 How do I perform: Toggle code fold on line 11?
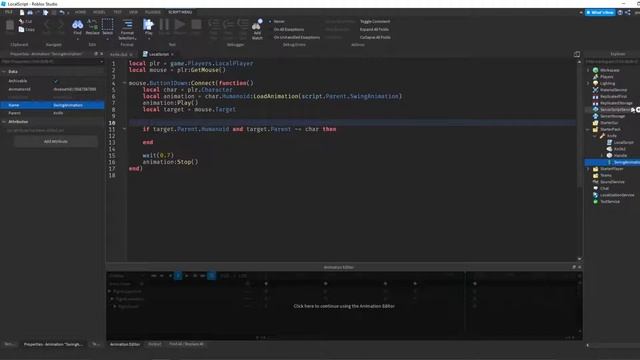pyautogui.click(x=124, y=129)
